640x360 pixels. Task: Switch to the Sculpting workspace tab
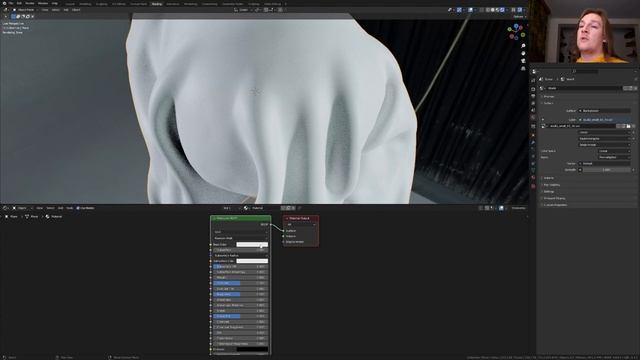[x=101, y=4]
